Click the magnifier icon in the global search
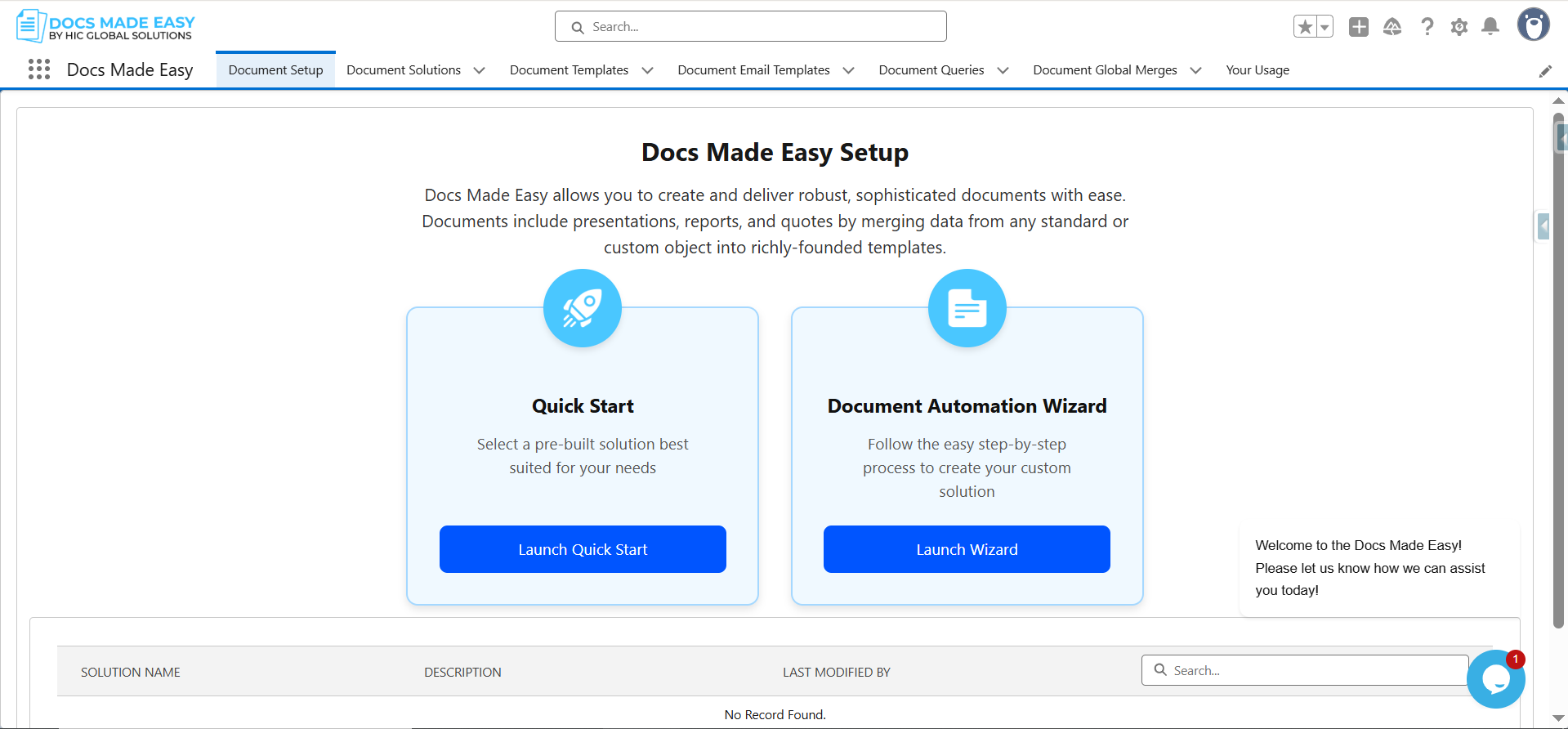Viewport: 1568px width, 729px height. point(578,27)
